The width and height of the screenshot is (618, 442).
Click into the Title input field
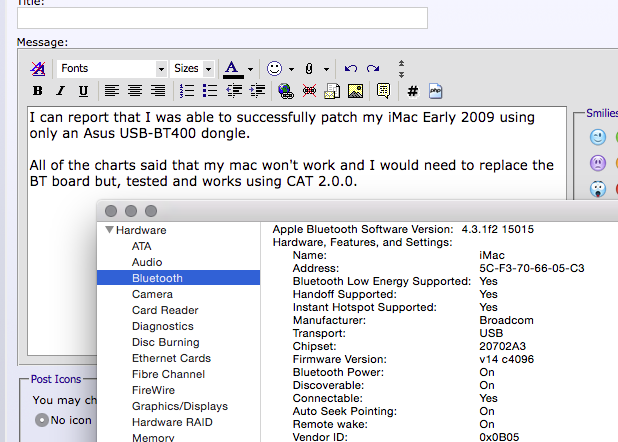(222, 18)
